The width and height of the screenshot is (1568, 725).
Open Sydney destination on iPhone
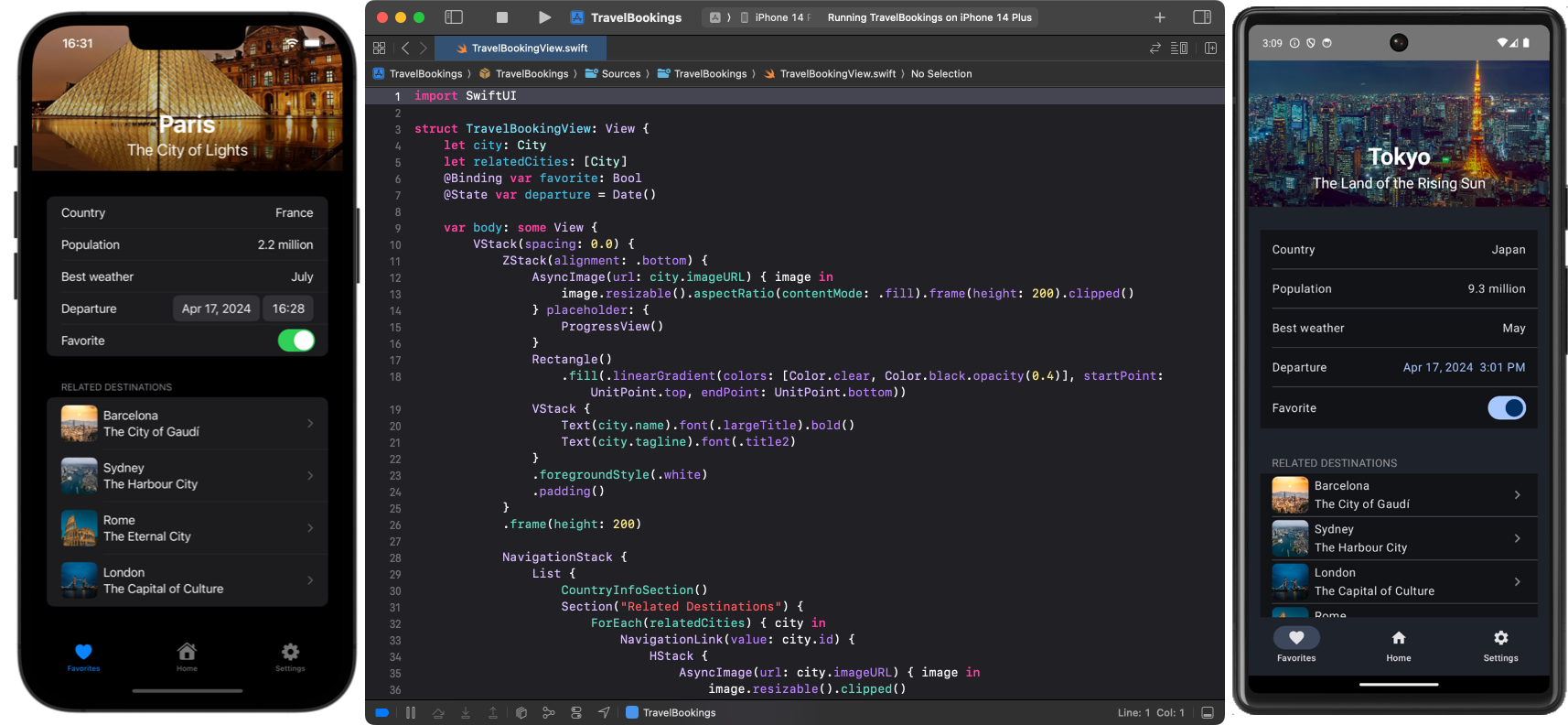coord(188,476)
